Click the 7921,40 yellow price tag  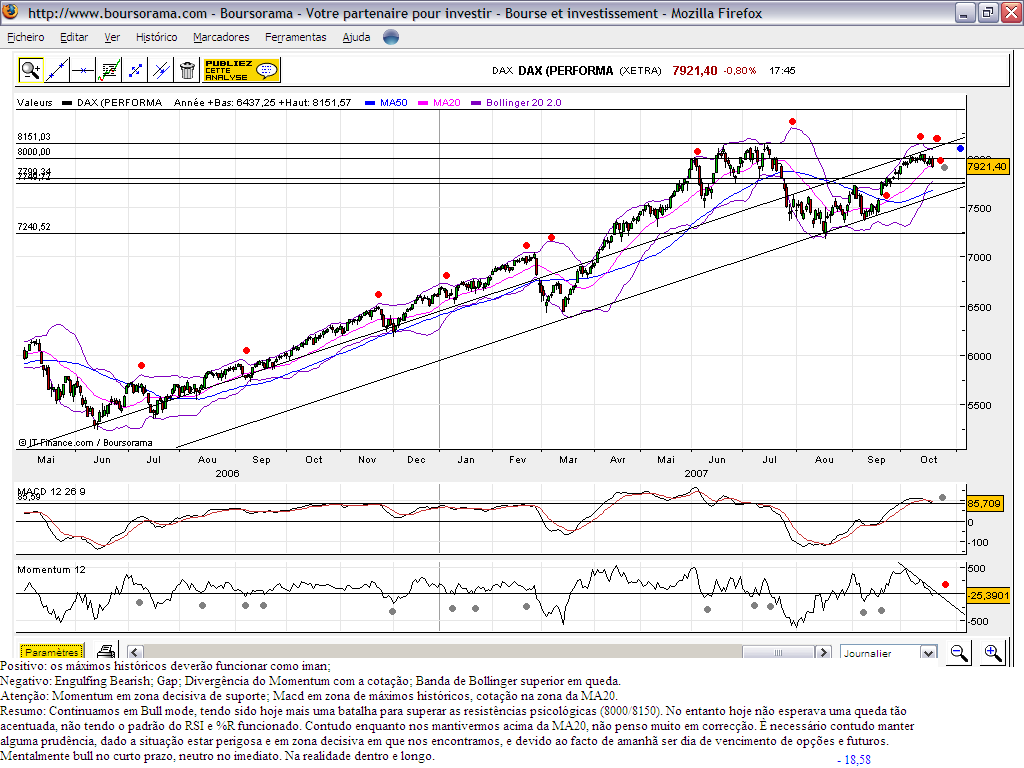pos(987,167)
